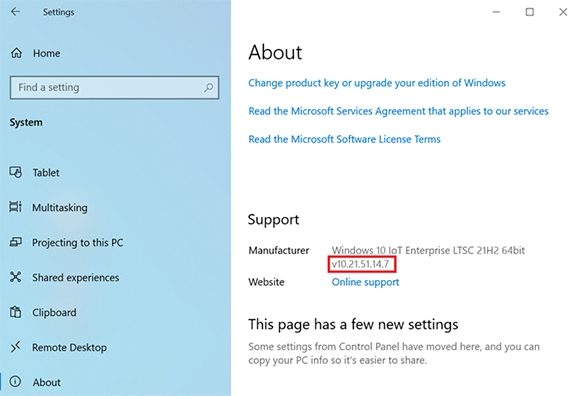580x396 pixels.
Task: Maximize the Settings window
Action: [x=530, y=12]
